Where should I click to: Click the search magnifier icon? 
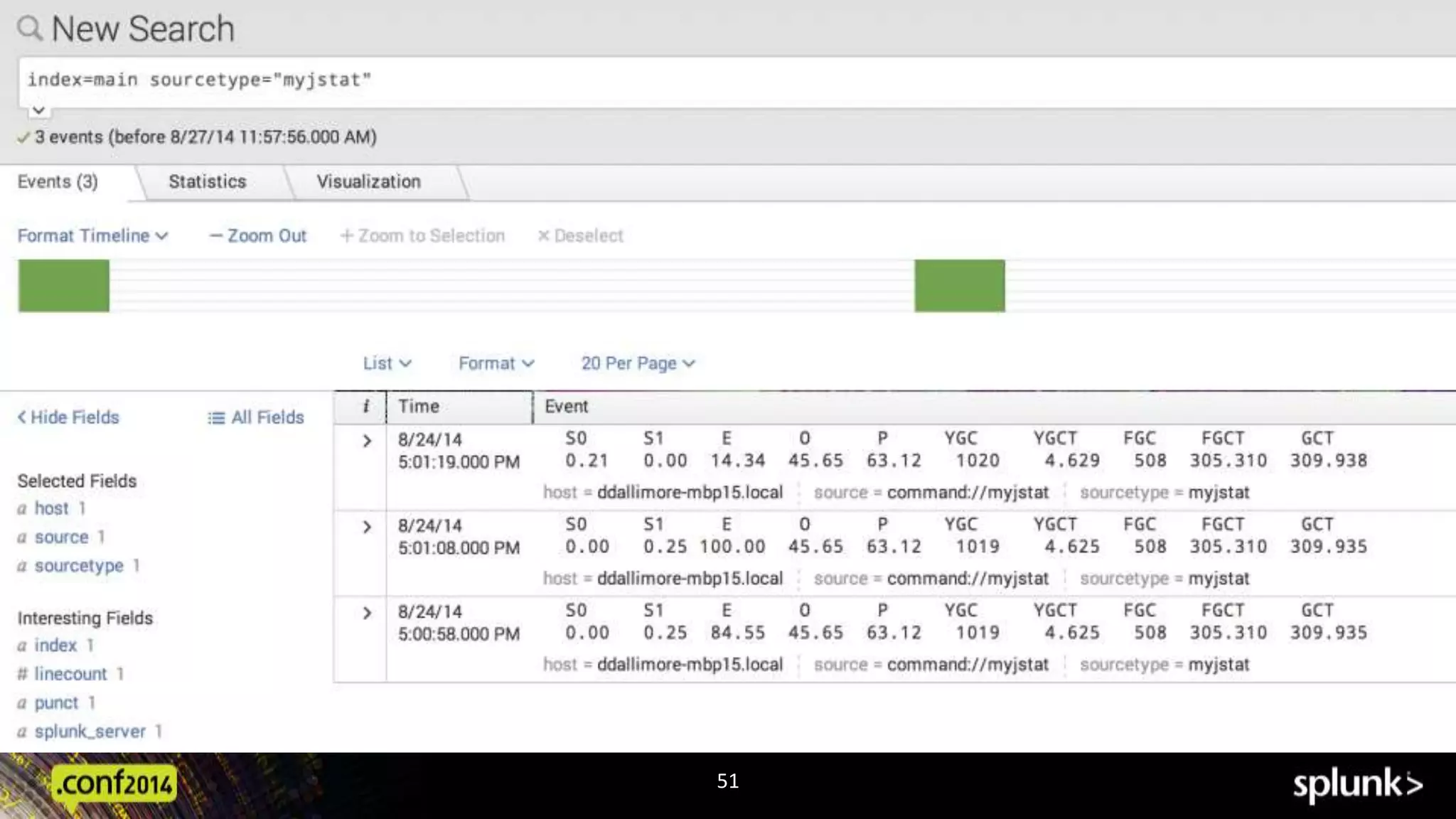[x=30, y=28]
